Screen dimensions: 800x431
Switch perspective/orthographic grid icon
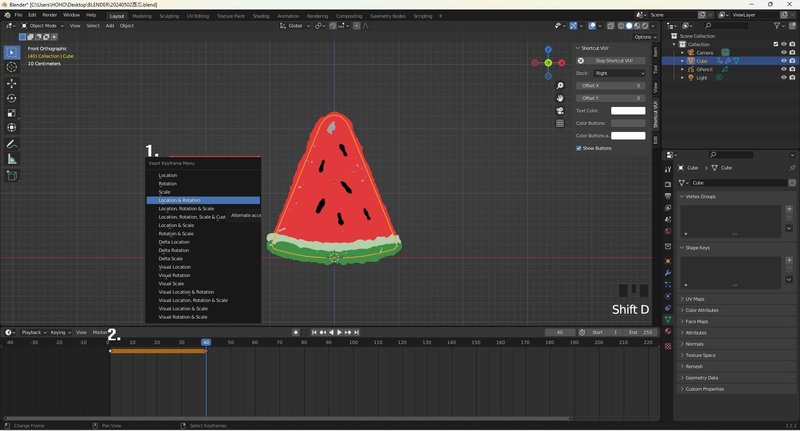tap(560, 123)
